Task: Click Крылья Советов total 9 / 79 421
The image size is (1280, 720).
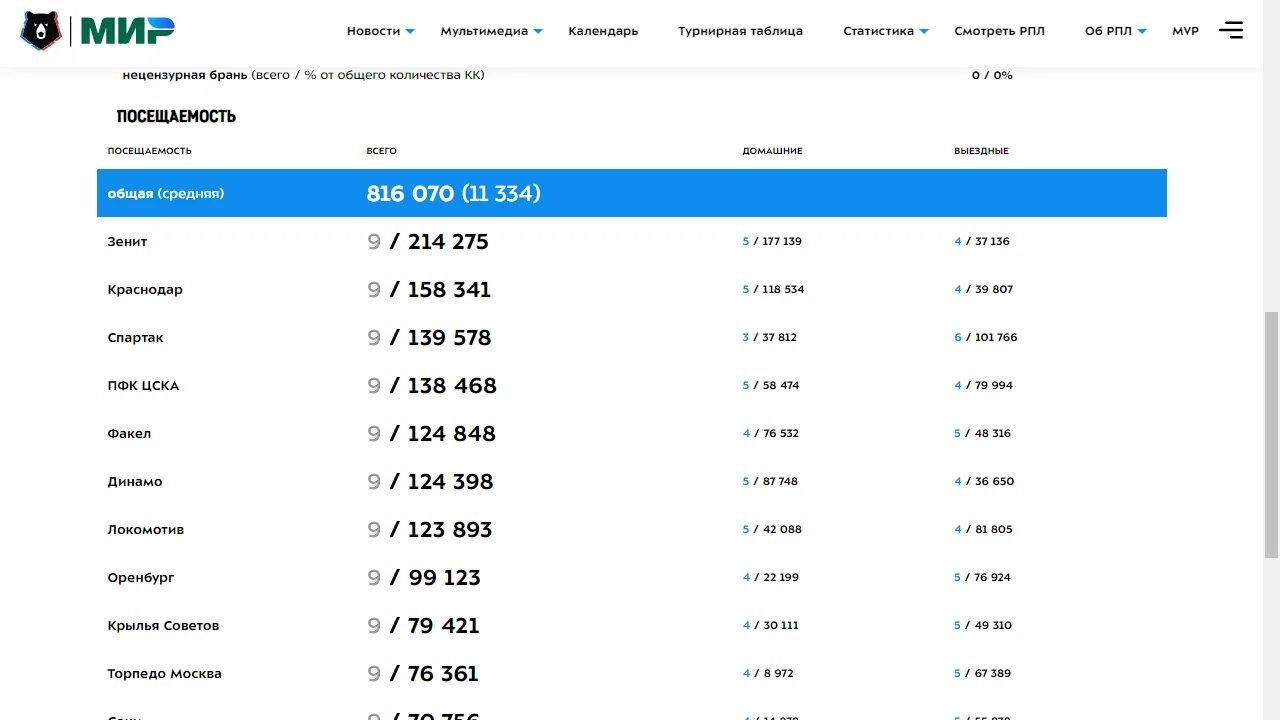Action: [x=423, y=625]
